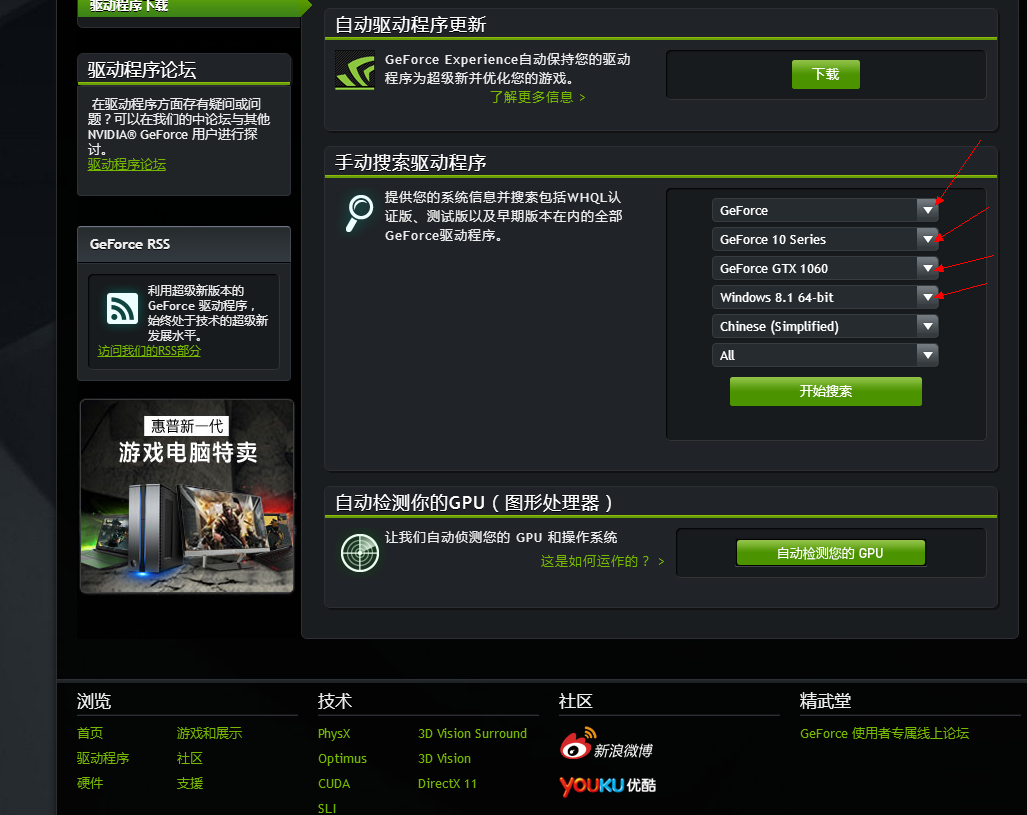Open the Sina Weibo logo link
Image resolution: width=1027 pixels, height=815 pixels.
[x=607, y=744]
